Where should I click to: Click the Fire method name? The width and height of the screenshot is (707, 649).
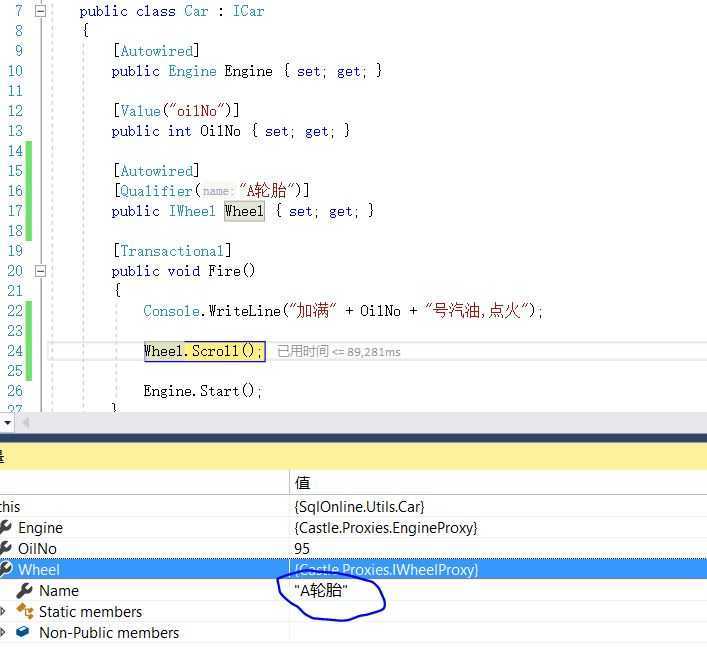pos(224,271)
